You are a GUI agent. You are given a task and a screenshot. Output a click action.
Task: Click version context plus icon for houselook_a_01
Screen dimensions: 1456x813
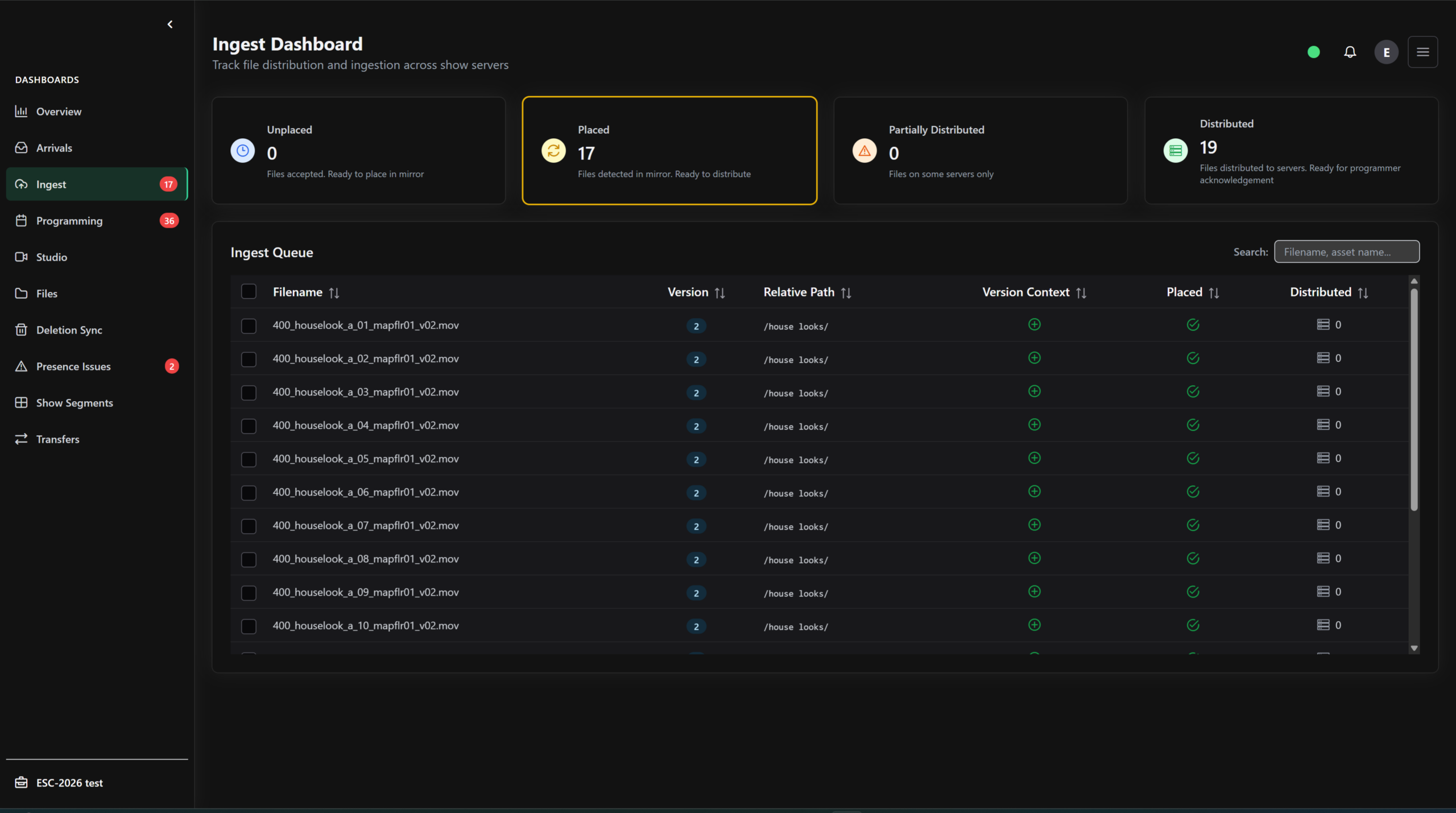click(1035, 324)
